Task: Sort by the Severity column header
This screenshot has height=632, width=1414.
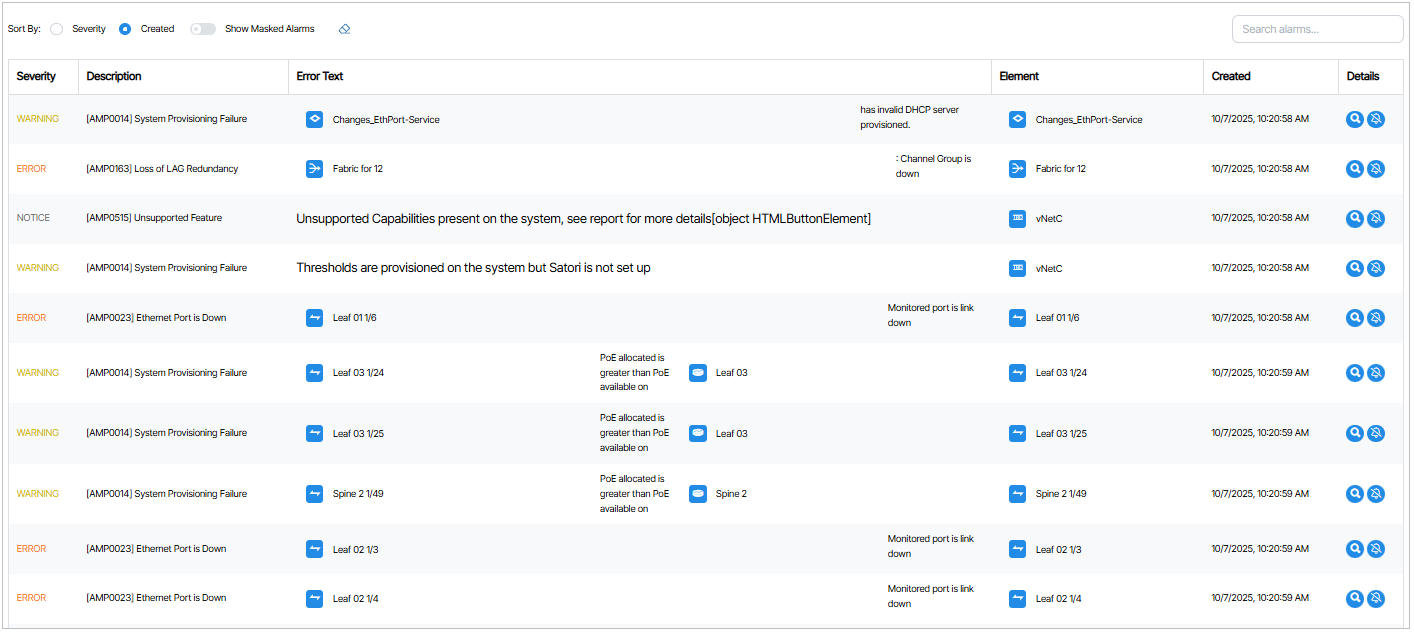Action: [x=36, y=76]
